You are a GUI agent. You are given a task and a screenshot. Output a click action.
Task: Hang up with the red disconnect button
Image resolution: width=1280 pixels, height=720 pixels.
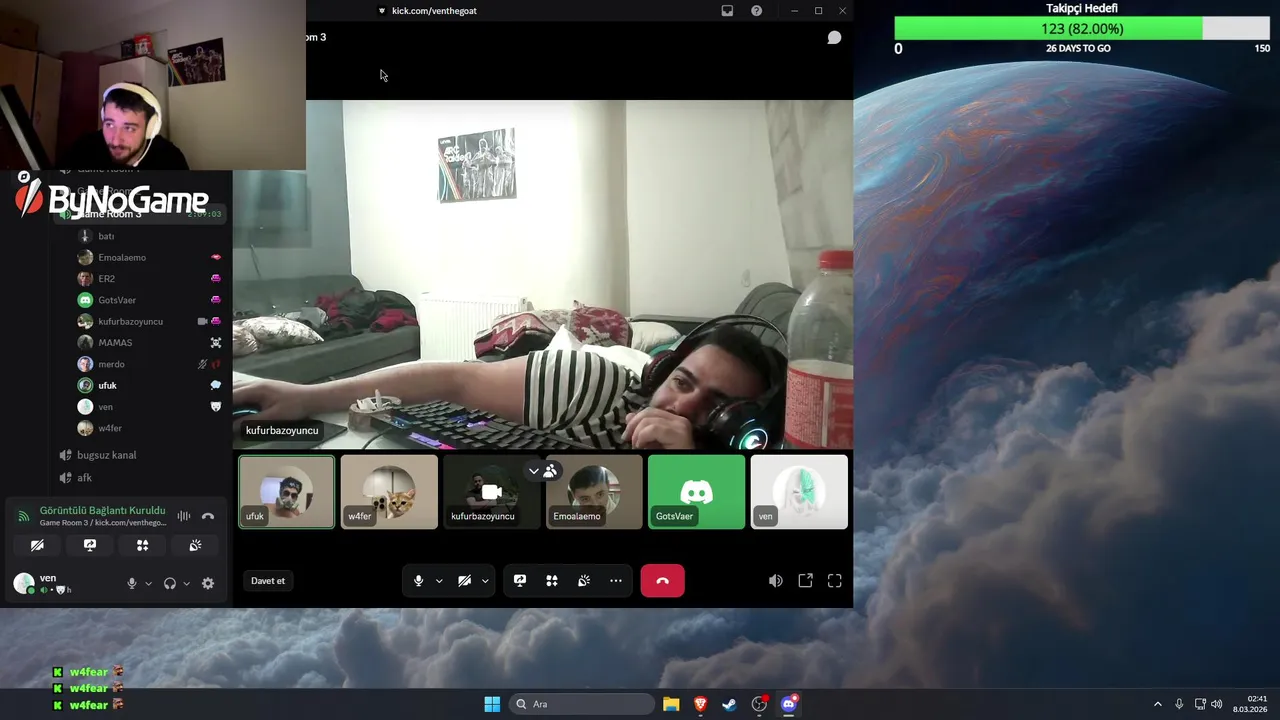click(662, 581)
